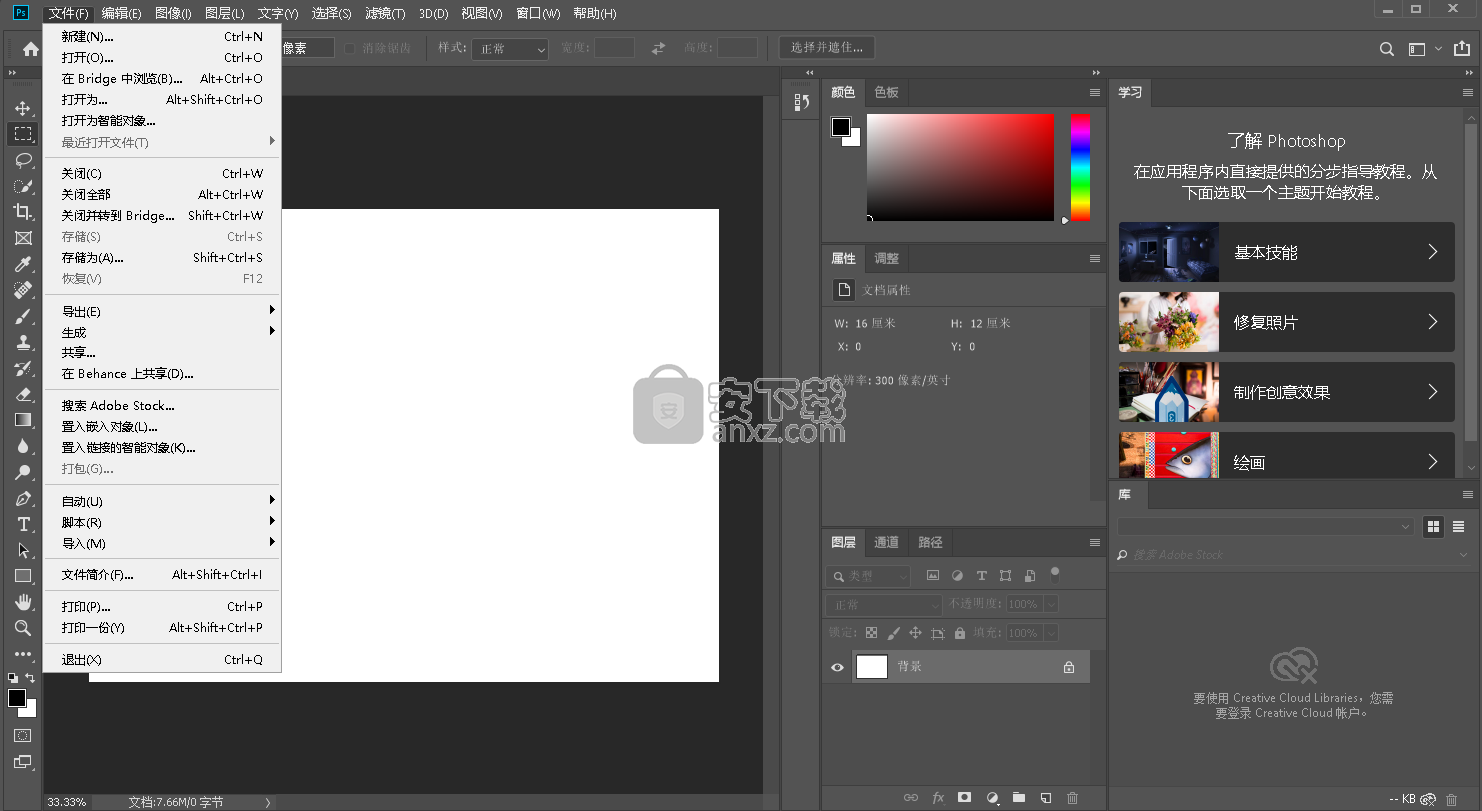Click the foreground color swatch in toolbar
1482x811 pixels.
tap(17, 698)
